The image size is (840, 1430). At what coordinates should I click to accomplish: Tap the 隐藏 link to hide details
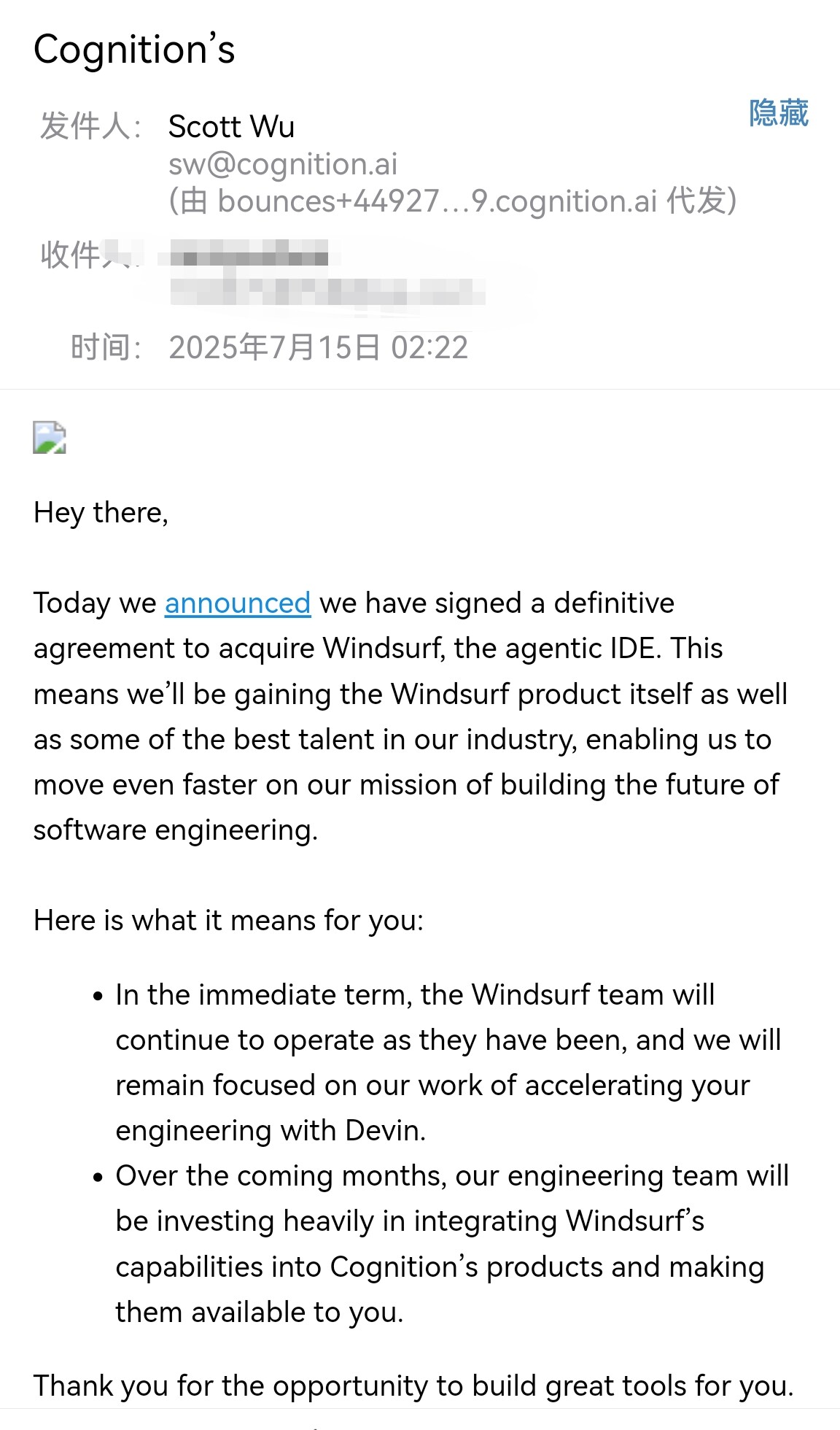click(779, 113)
